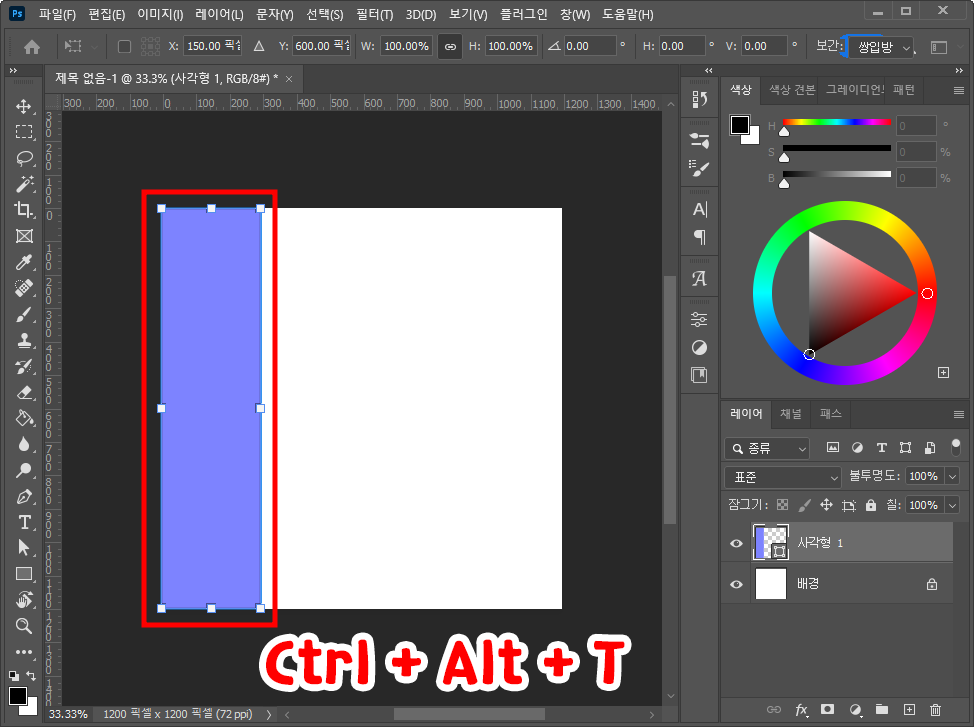This screenshot has width=974, height=727.
Task: Click the 사각형 1 layer thumbnail
Action: coord(770,543)
